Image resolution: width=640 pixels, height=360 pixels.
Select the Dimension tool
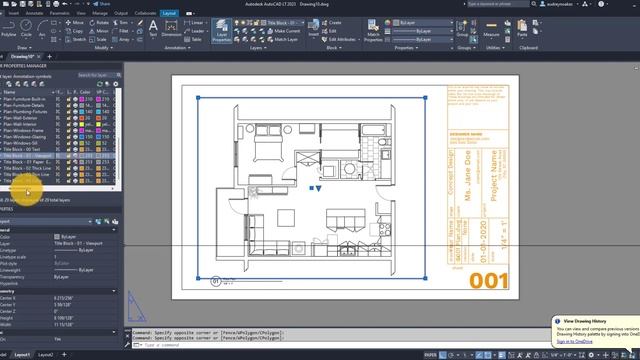(x=171, y=29)
